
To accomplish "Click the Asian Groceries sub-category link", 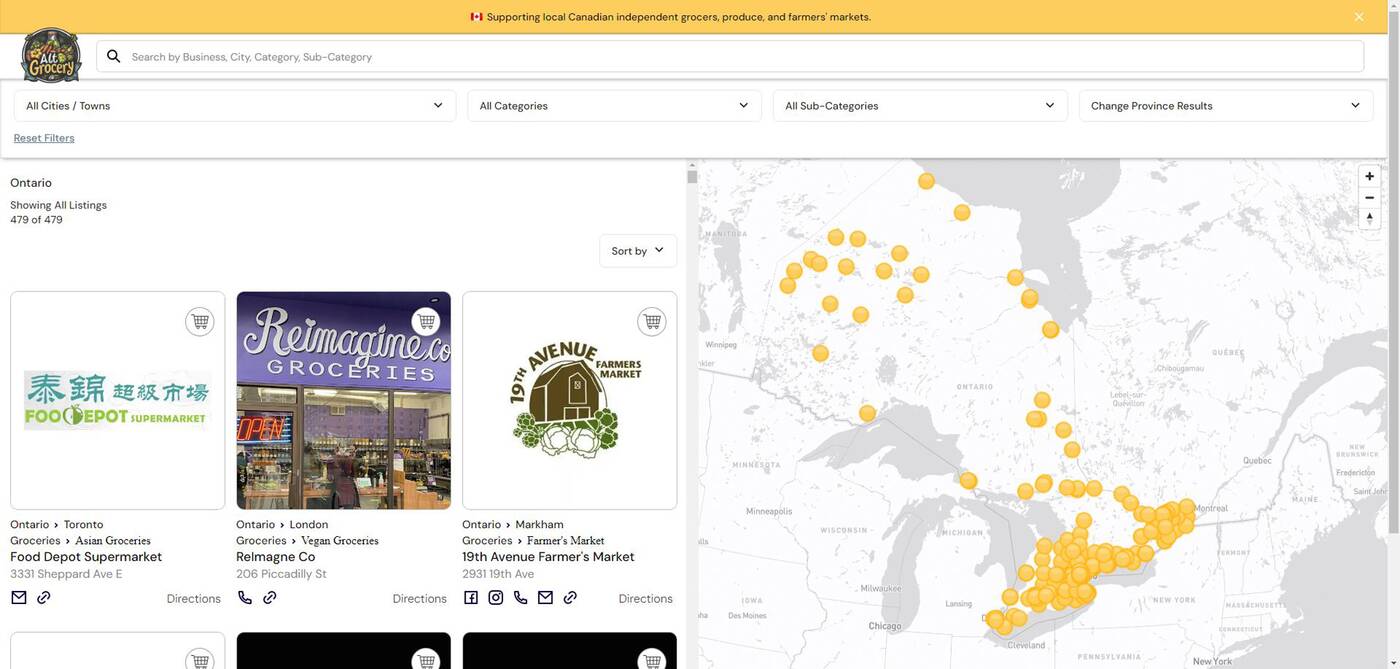I will [113, 541].
